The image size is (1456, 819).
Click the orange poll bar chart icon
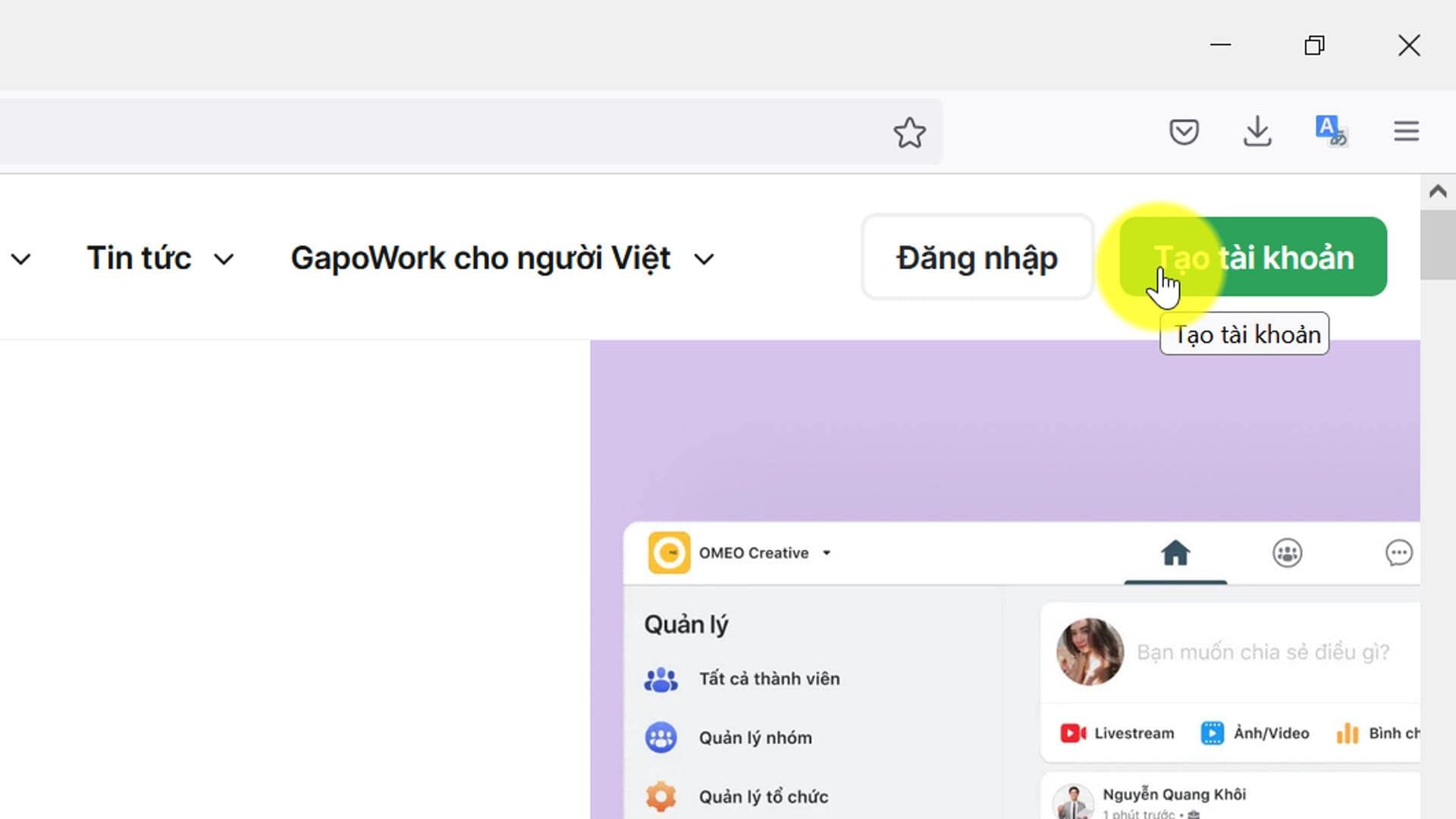click(x=1348, y=733)
